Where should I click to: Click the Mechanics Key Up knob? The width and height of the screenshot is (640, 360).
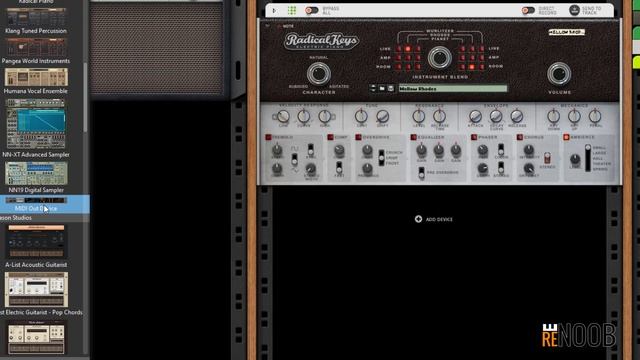574,117
